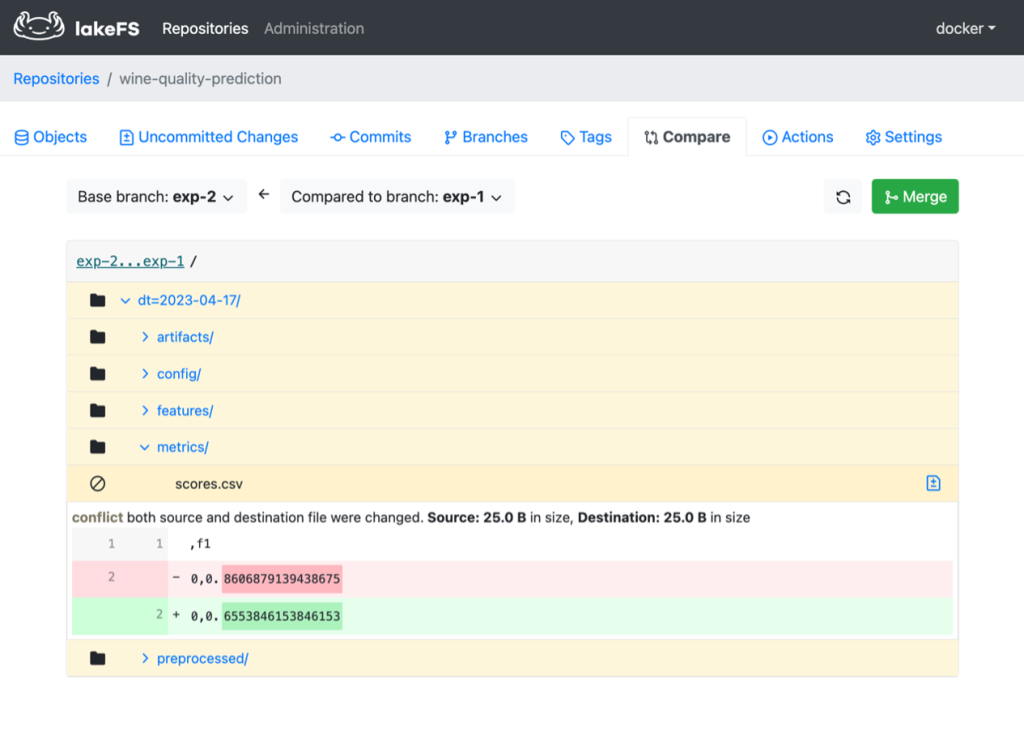Click 'Destination: 25.0 B' text
This screenshot has width=1024, height=744.
642,517
